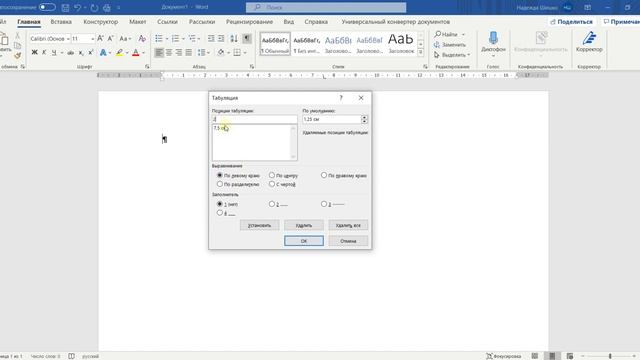Click the Bold (Ж) formatting icon

point(34,53)
